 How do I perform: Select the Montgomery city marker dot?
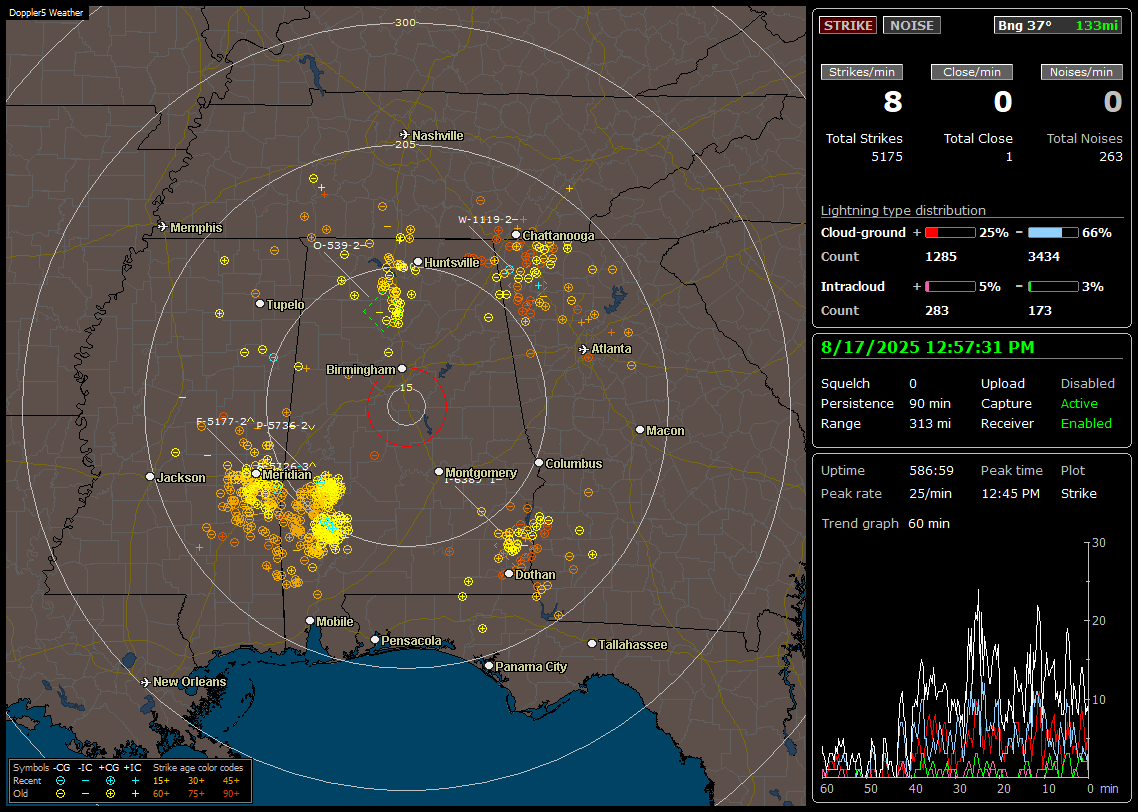(x=439, y=472)
